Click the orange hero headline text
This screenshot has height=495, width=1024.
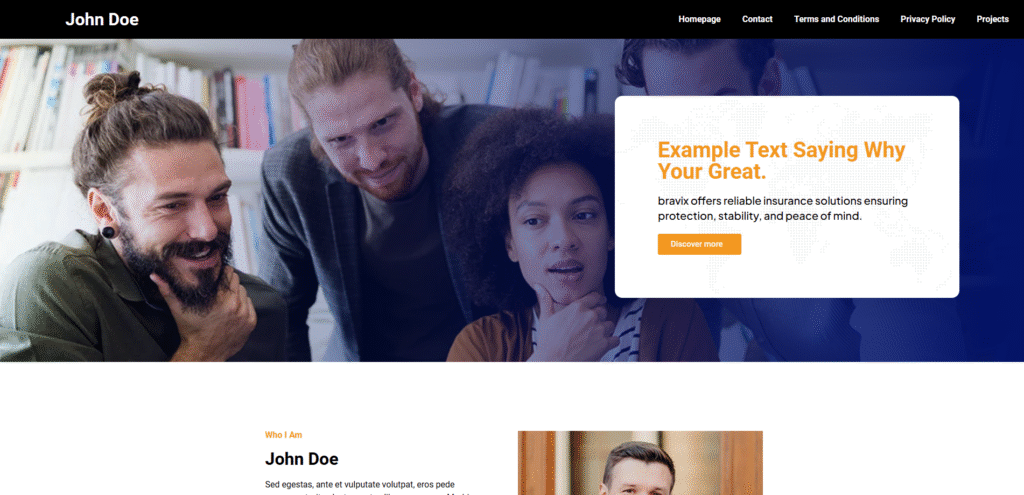781,161
